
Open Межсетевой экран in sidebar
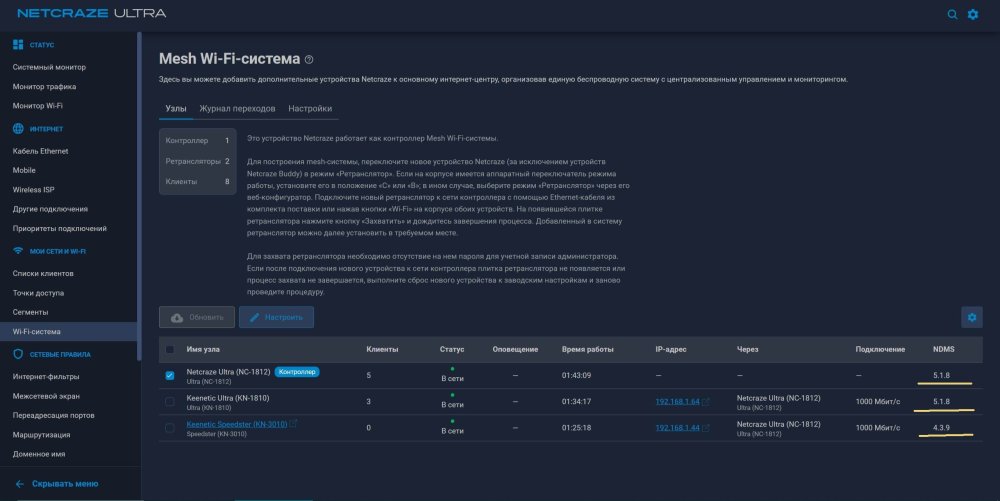click(x=46, y=396)
